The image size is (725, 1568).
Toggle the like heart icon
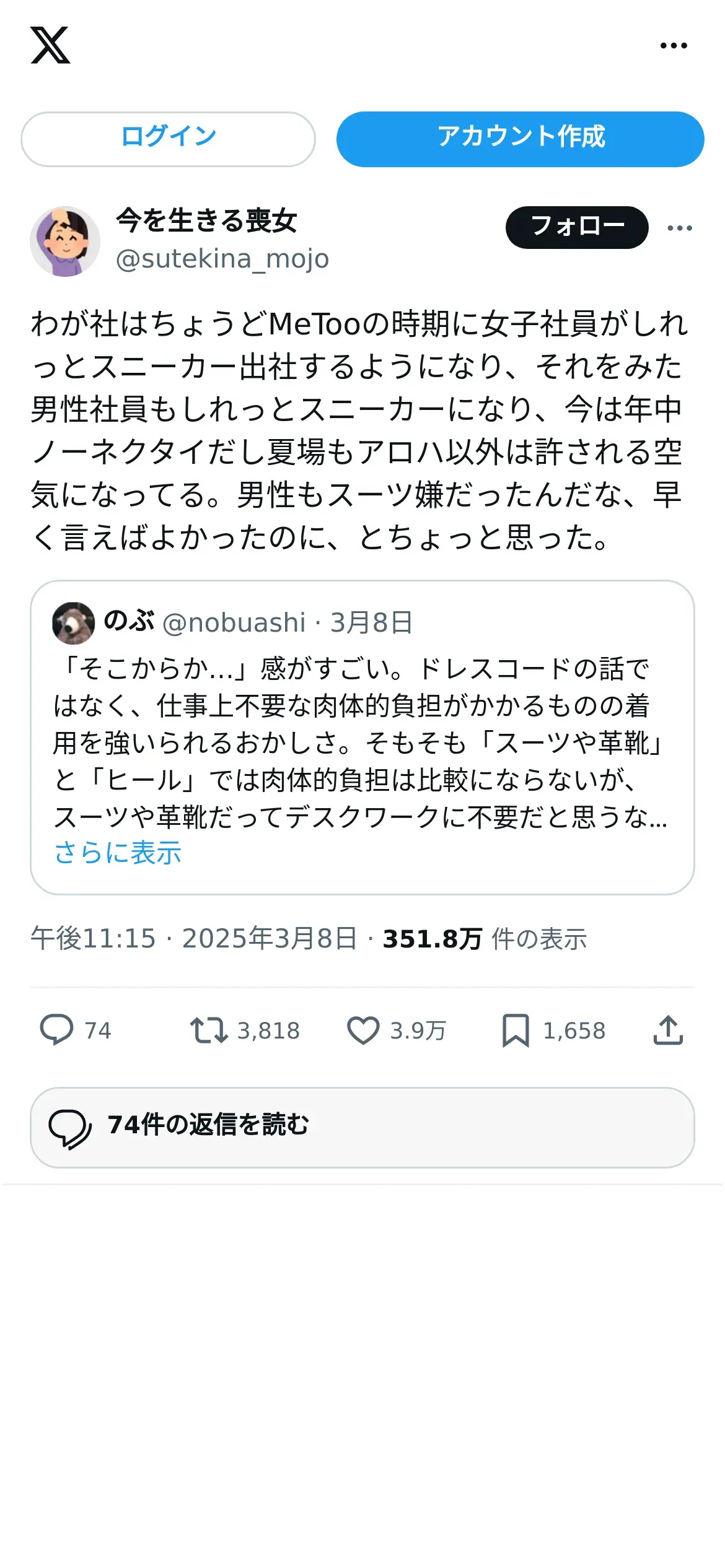coord(363,1030)
